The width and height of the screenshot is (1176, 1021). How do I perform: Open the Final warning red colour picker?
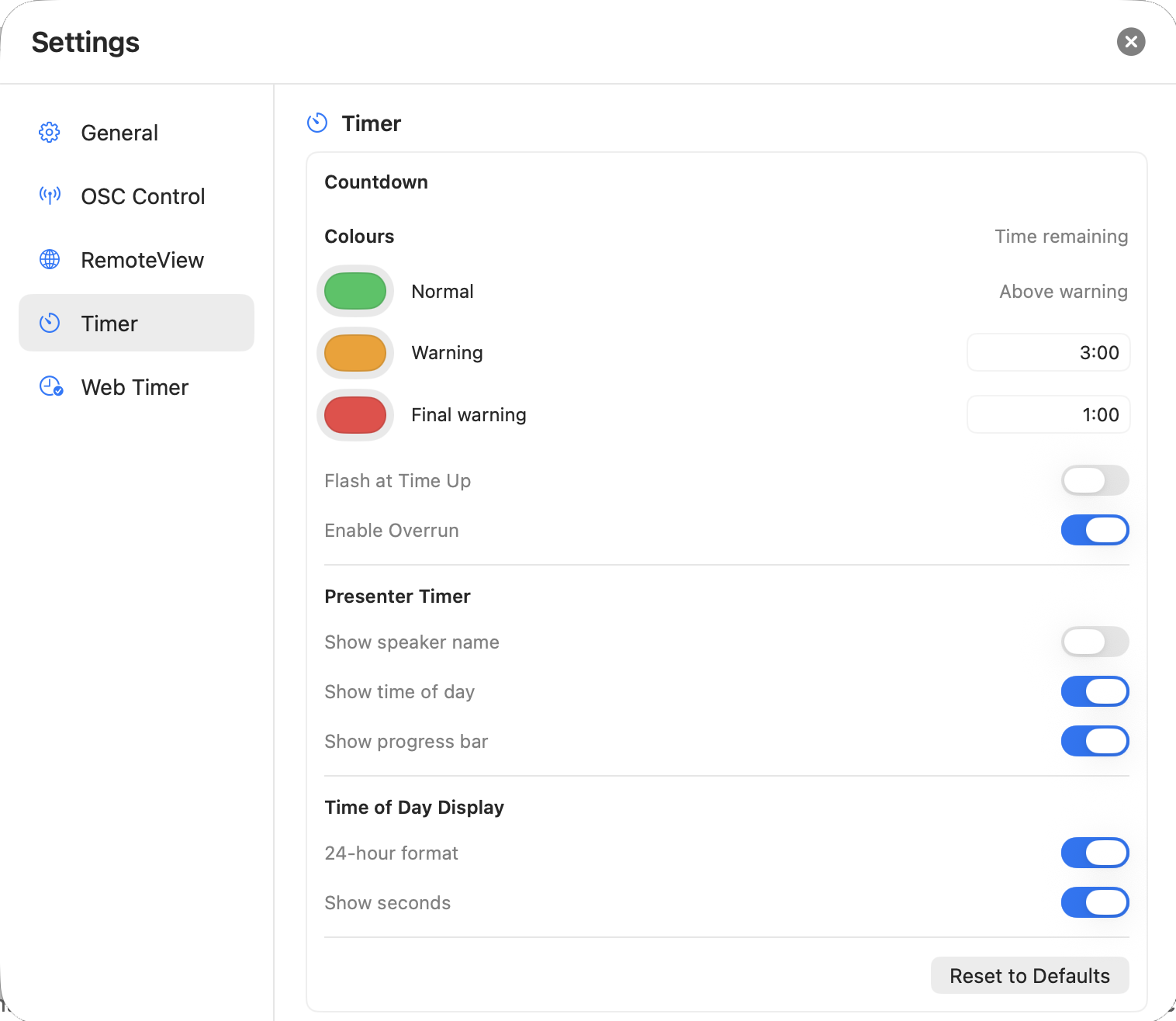pos(355,415)
